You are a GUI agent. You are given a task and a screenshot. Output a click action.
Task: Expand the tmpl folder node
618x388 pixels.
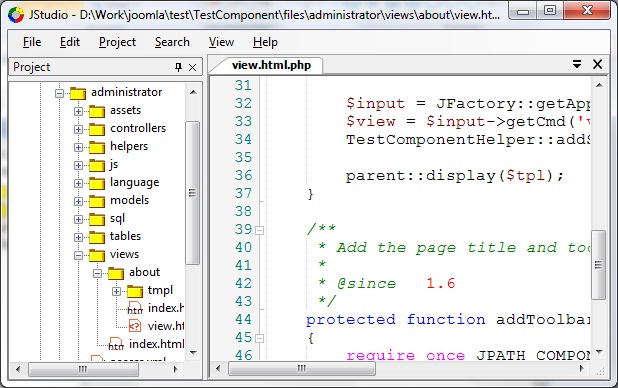tap(116, 291)
